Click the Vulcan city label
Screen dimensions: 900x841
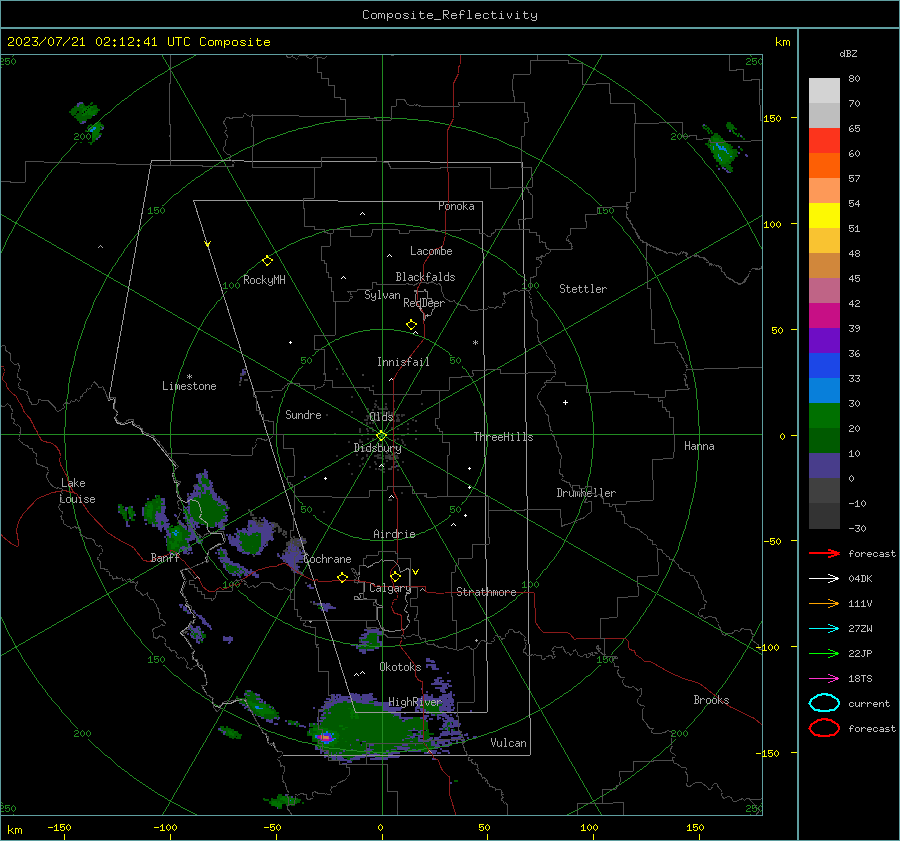pyautogui.click(x=508, y=743)
